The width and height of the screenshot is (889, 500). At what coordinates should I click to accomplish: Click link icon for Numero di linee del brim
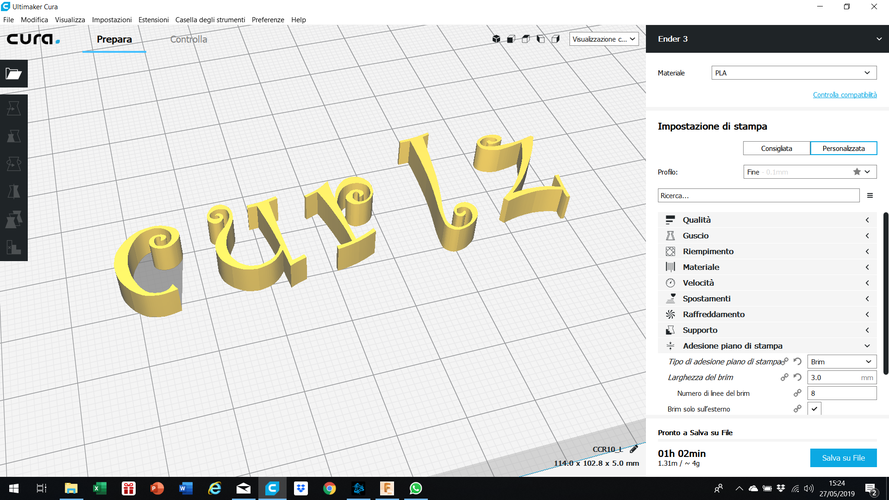click(x=797, y=393)
